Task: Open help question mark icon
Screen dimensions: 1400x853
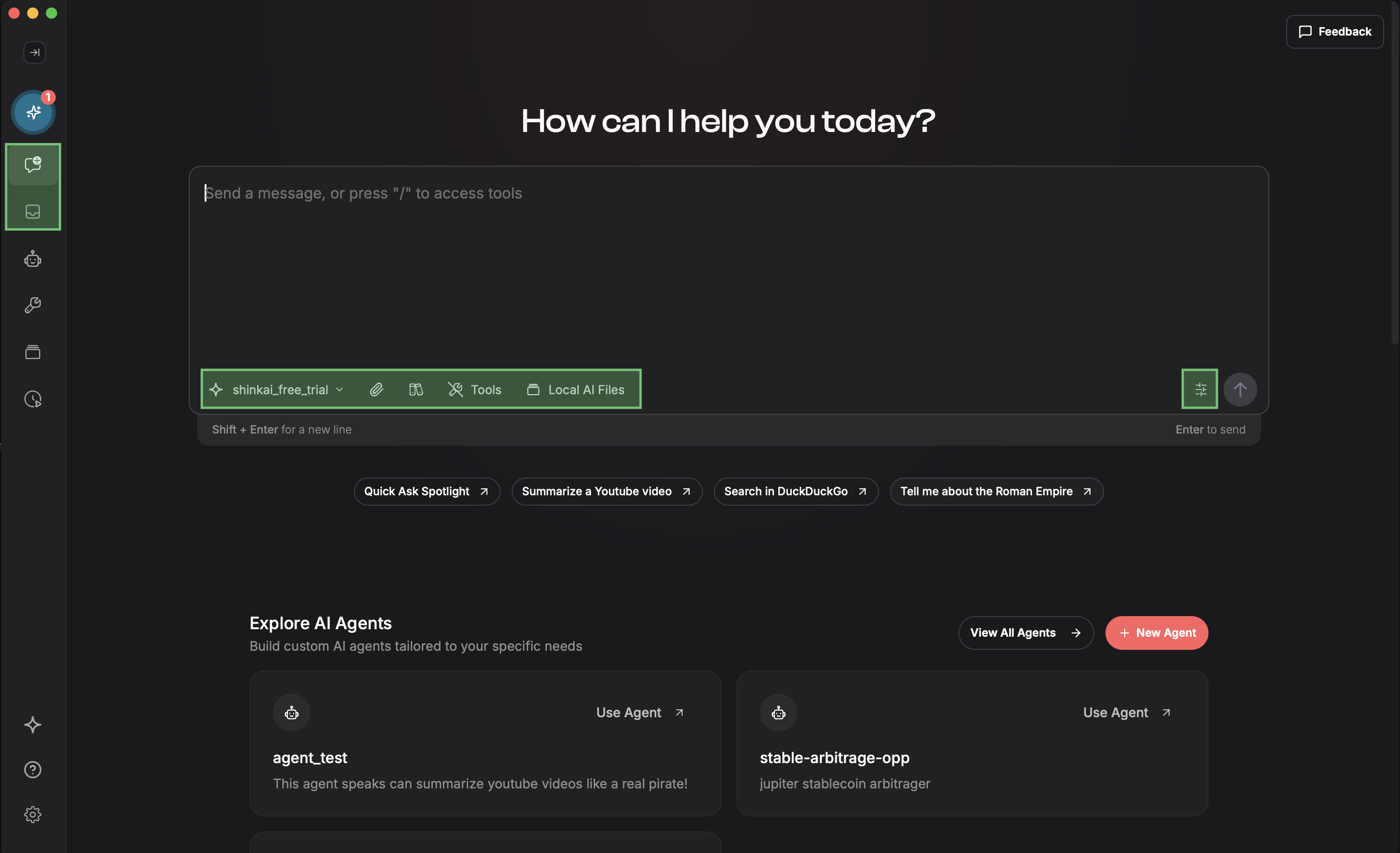Action: tap(33, 770)
